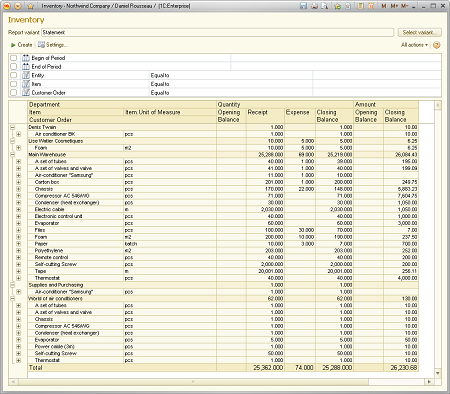450x394 pixels.
Task: Collapse the Supplies and Purchasing group
Action: point(13,285)
